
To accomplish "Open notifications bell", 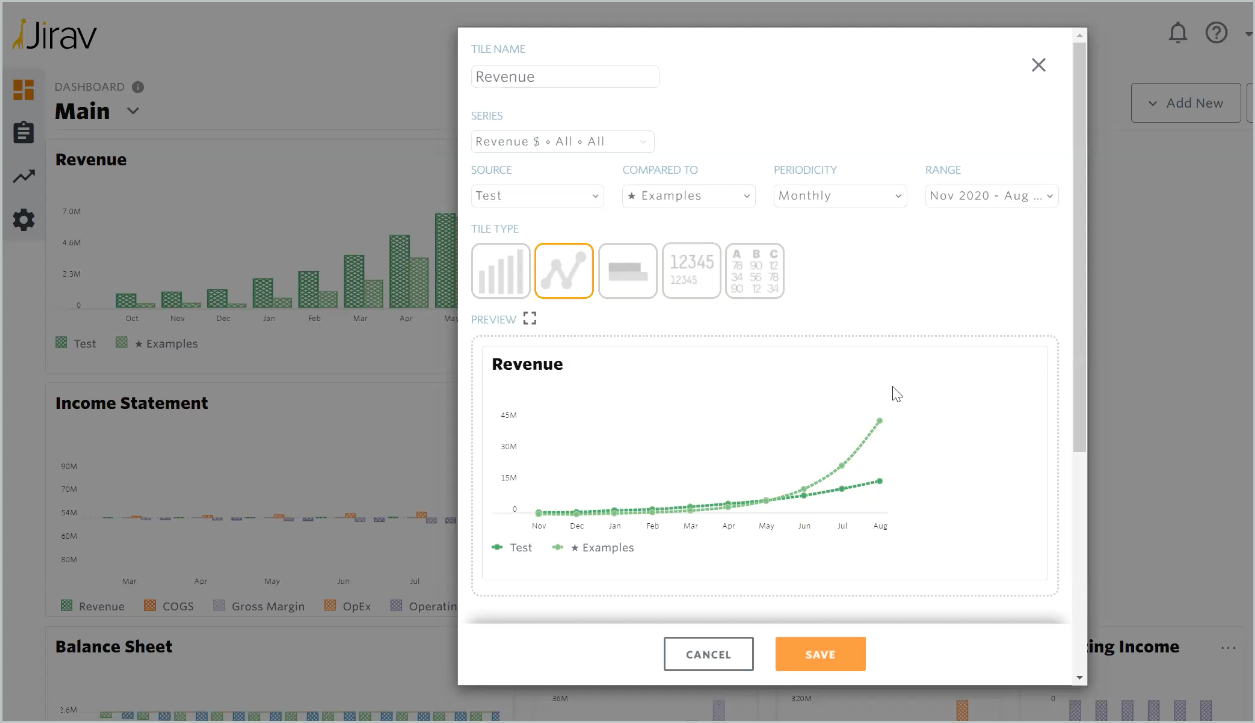I will 1178,33.
